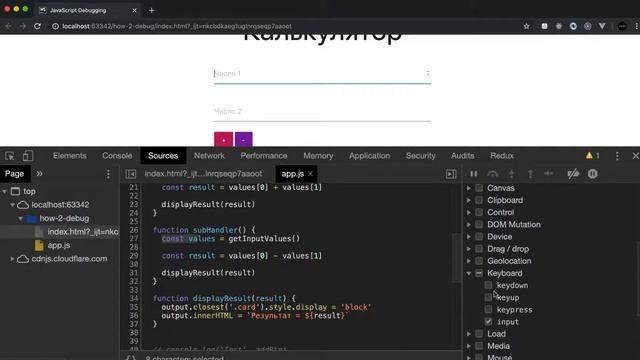Open Chrome three-dot menu
The height and width of the screenshot is (360, 640).
coord(636,26)
